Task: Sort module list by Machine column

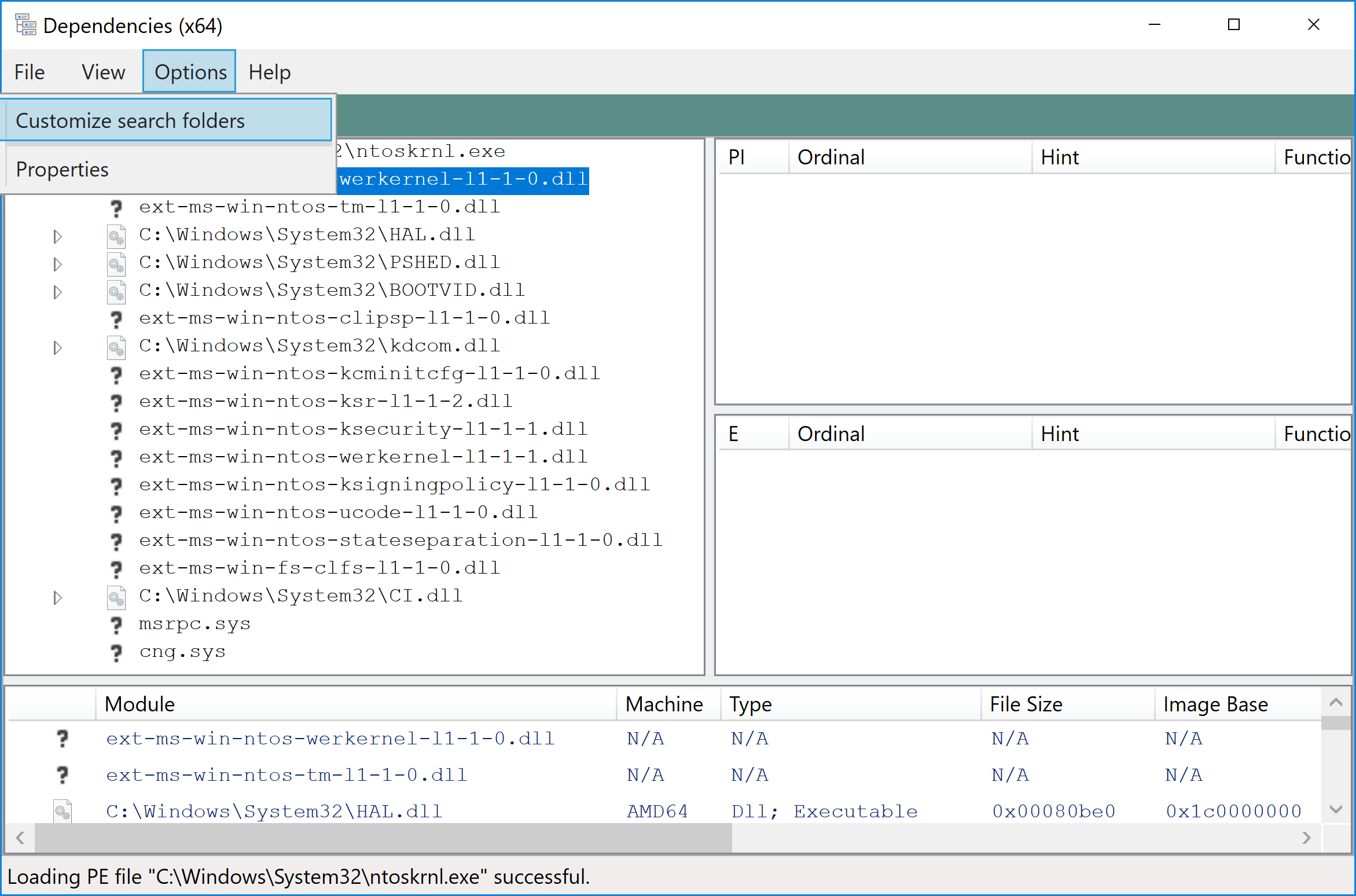Action: 668,704
